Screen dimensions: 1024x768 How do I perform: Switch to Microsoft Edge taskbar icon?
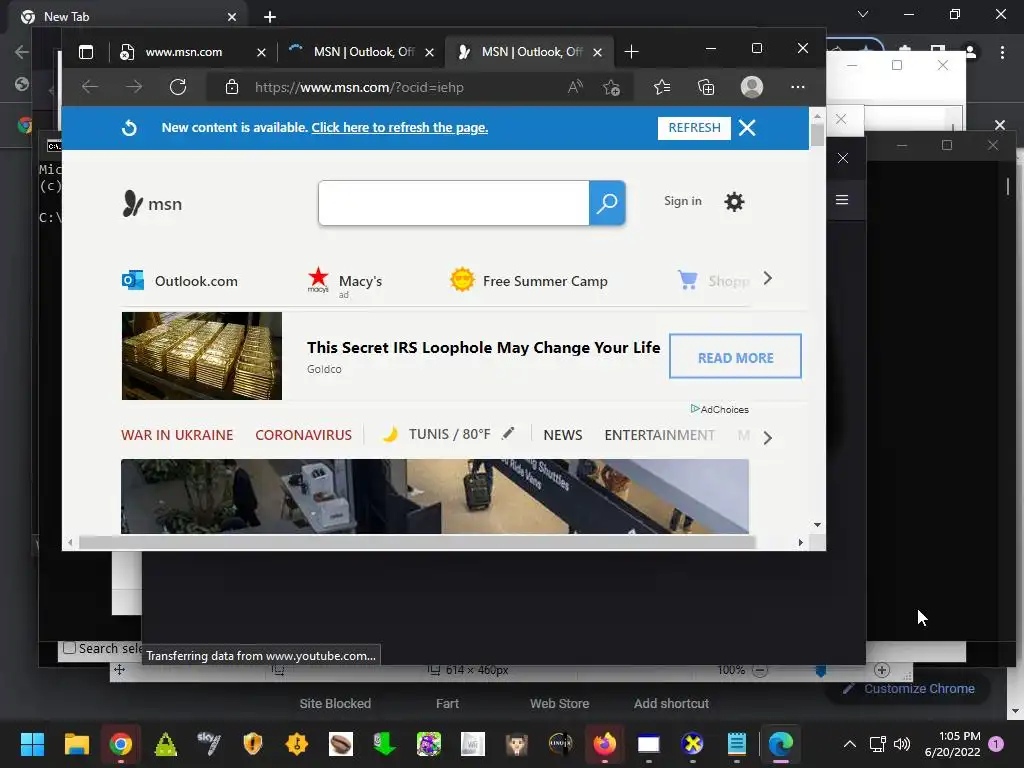click(780, 744)
